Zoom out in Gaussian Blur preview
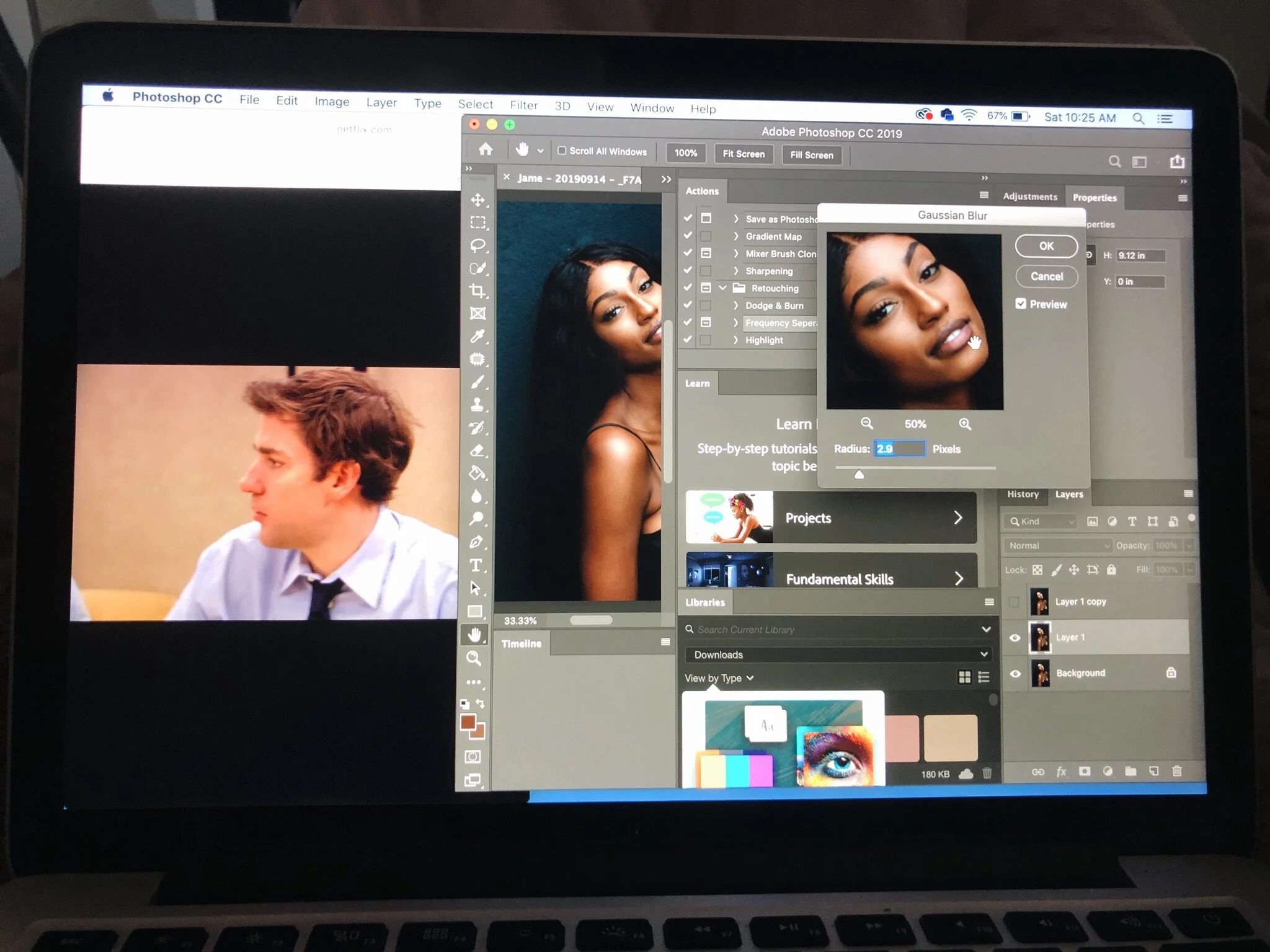This screenshot has width=1270, height=952. pyautogui.click(x=867, y=423)
